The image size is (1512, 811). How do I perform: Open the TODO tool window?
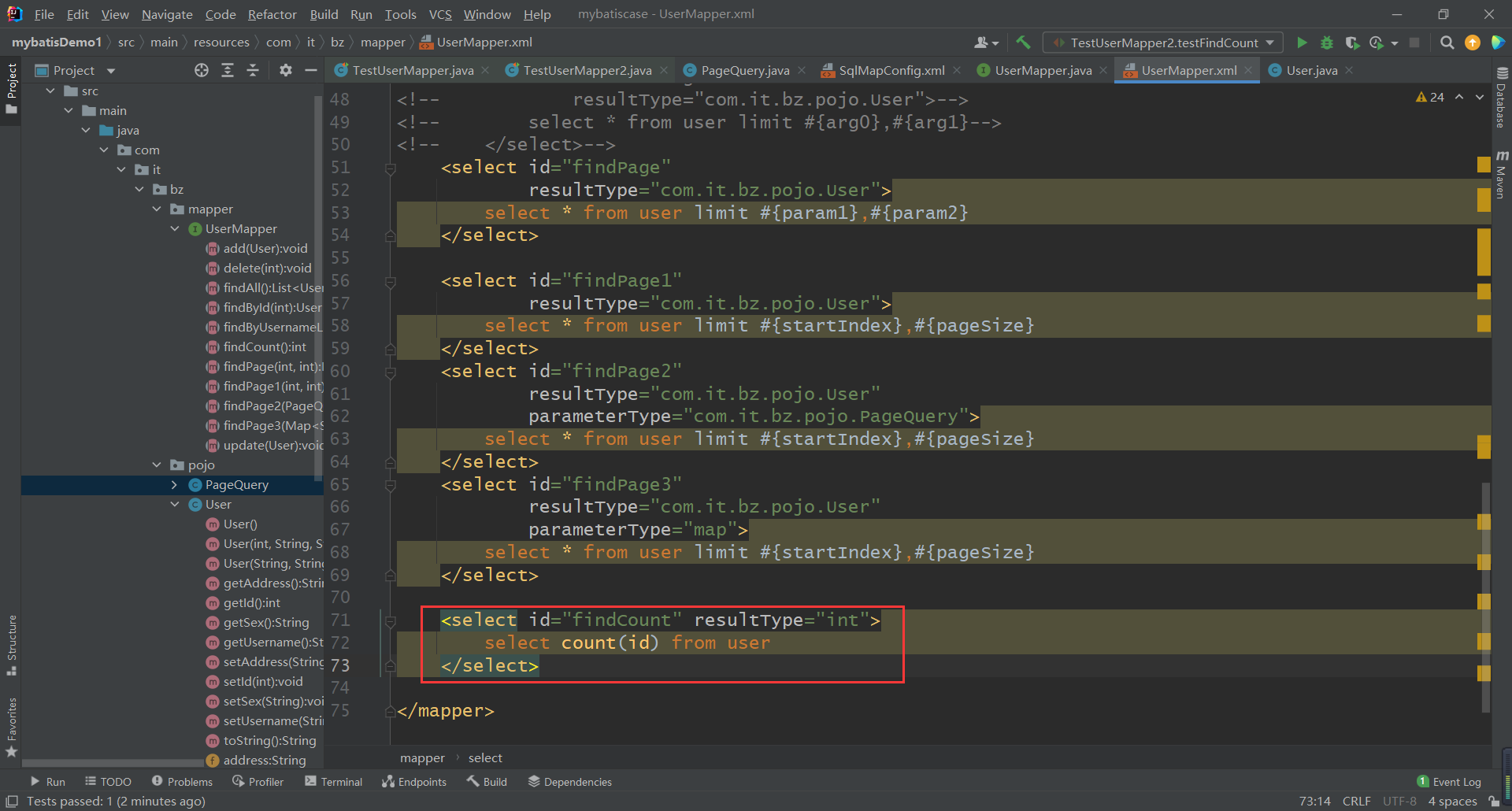(x=109, y=781)
